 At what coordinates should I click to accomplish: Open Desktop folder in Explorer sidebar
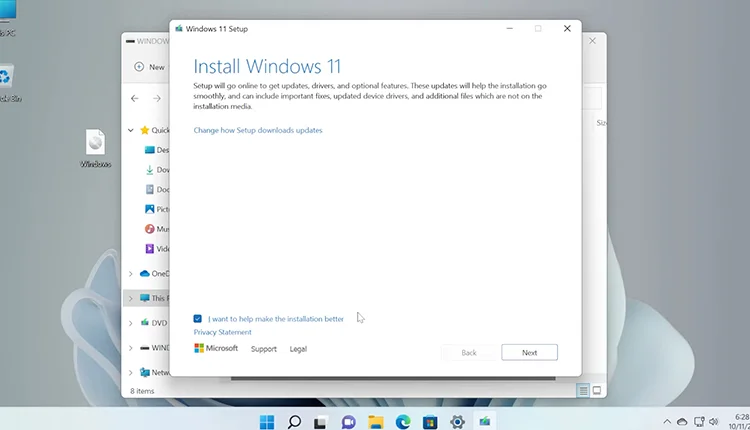point(156,150)
